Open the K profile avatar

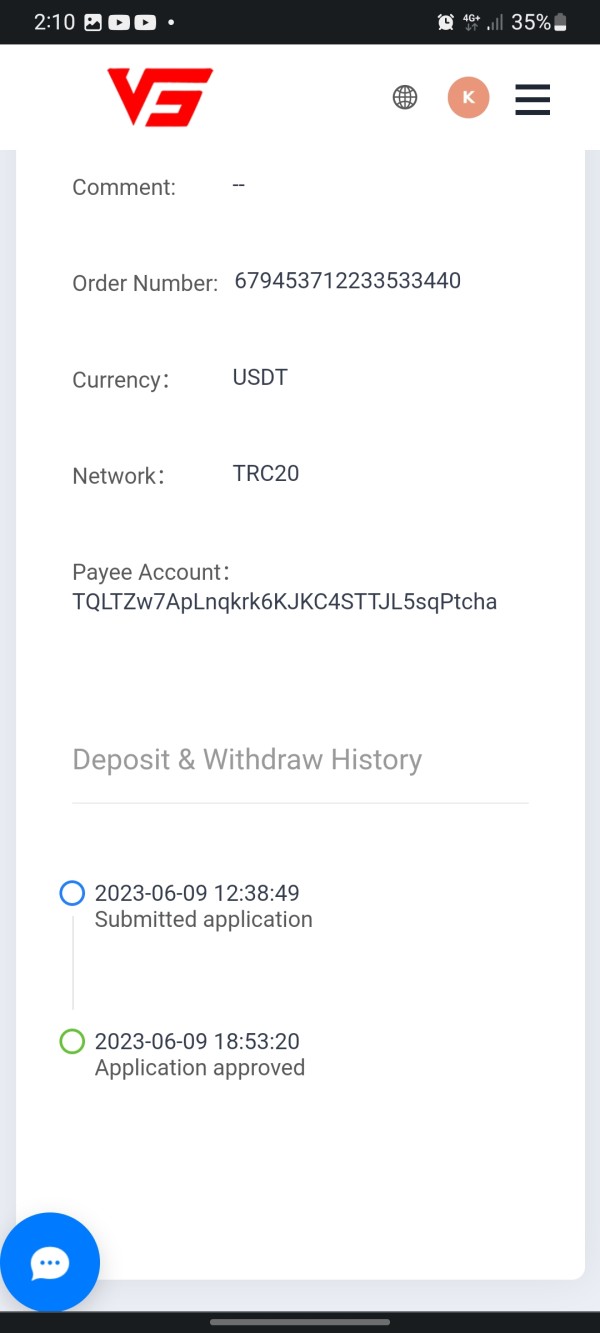click(468, 98)
